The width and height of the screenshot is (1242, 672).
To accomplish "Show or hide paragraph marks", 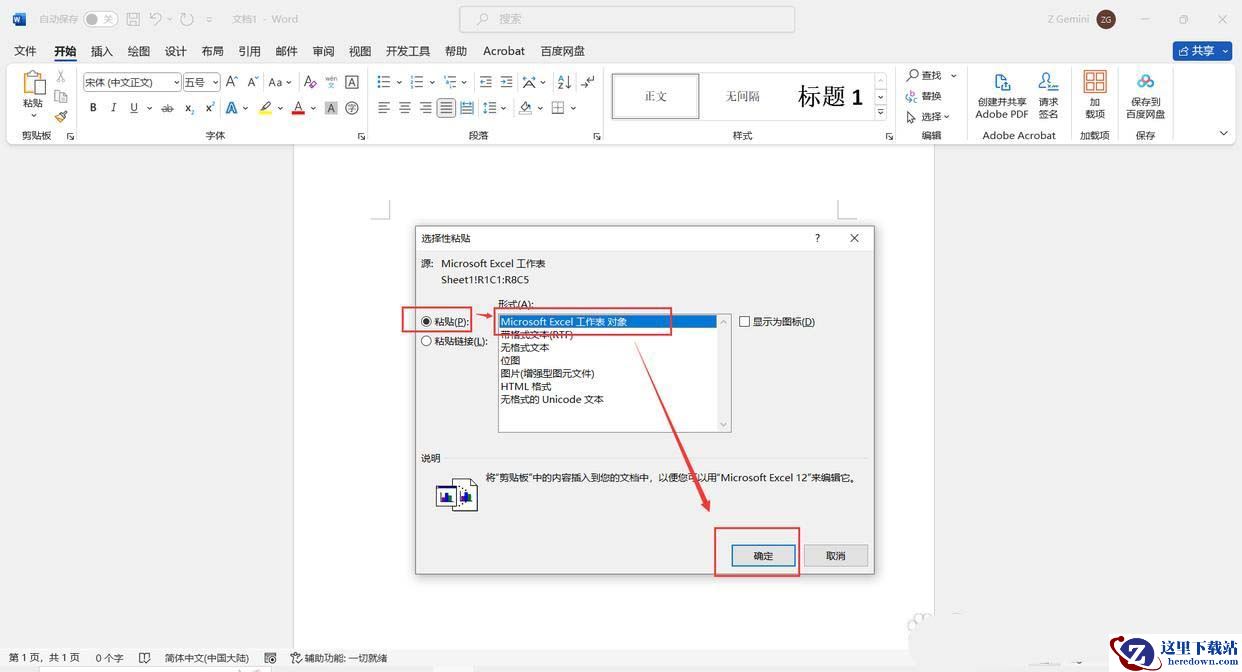I will pyautogui.click(x=588, y=82).
